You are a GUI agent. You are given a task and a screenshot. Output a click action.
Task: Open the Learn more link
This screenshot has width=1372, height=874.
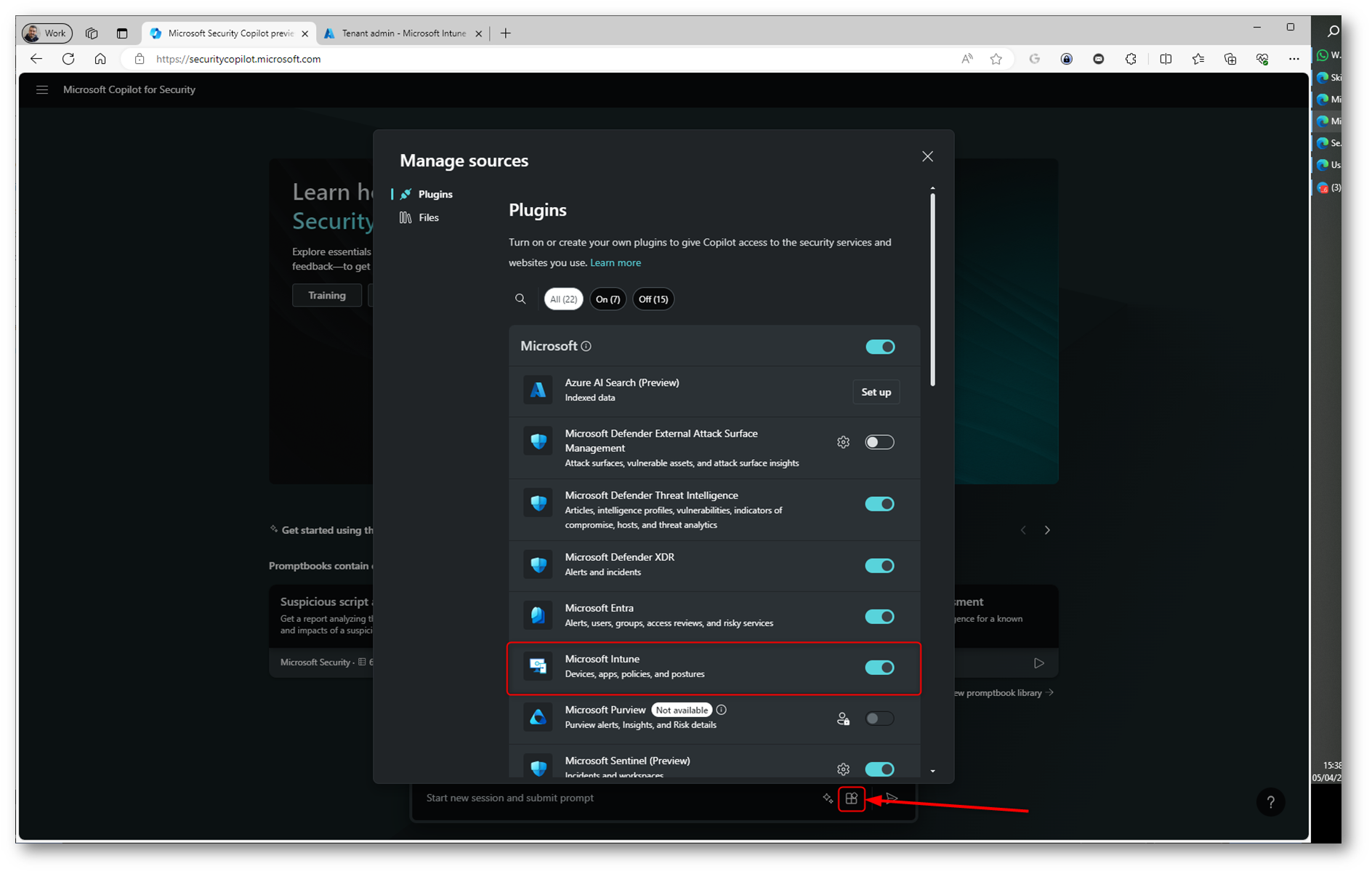click(615, 262)
